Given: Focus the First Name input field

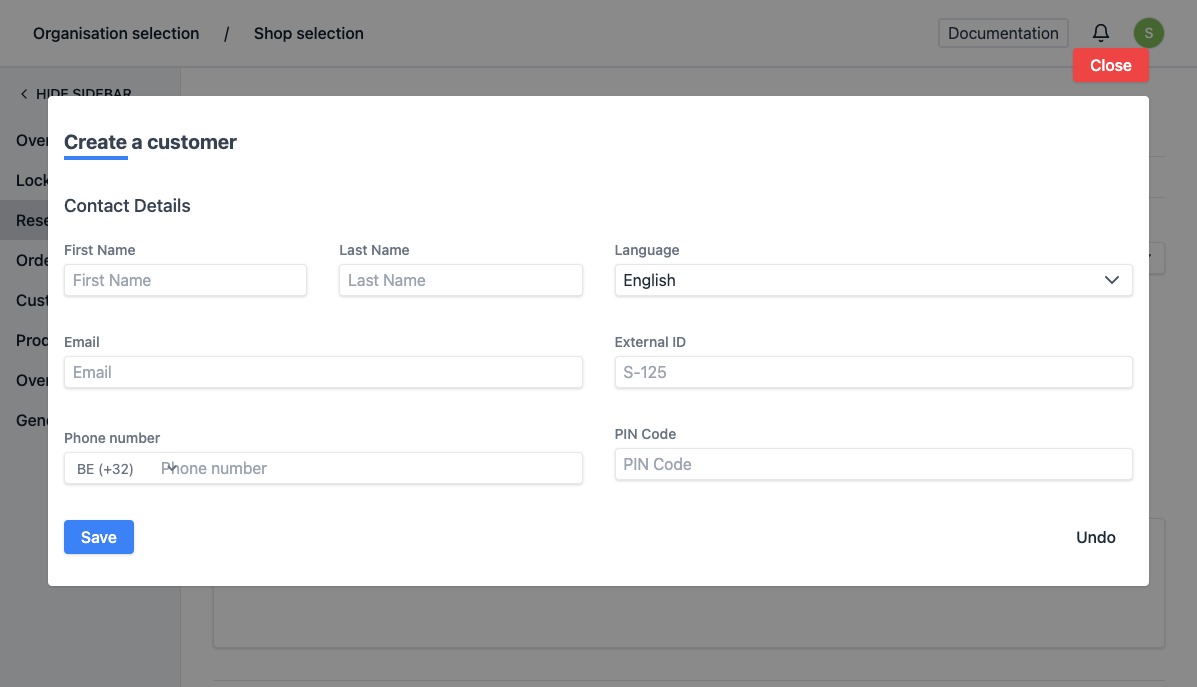Looking at the screenshot, I should (x=185, y=280).
